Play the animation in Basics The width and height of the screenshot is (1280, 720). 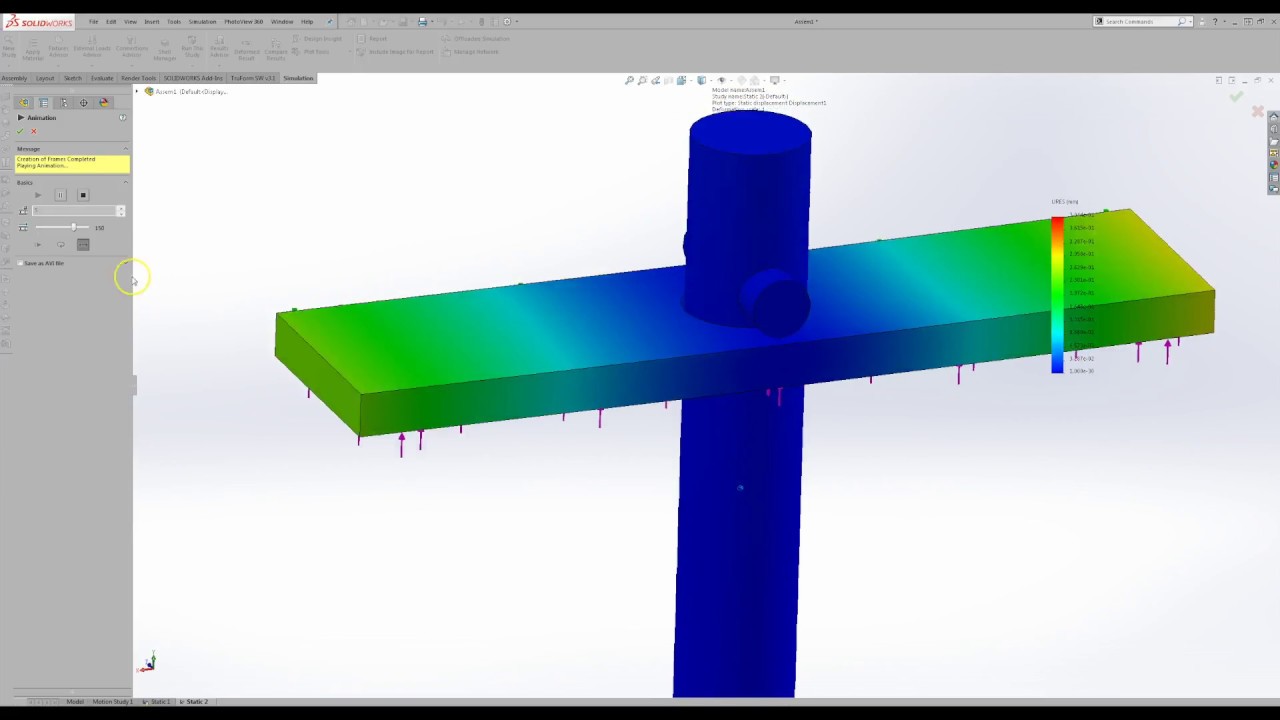point(38,195)
